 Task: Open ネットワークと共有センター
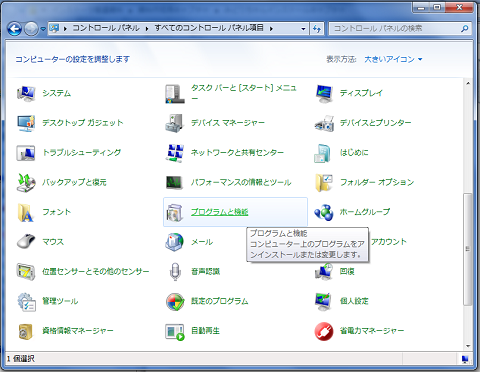(x=225, y=153)
